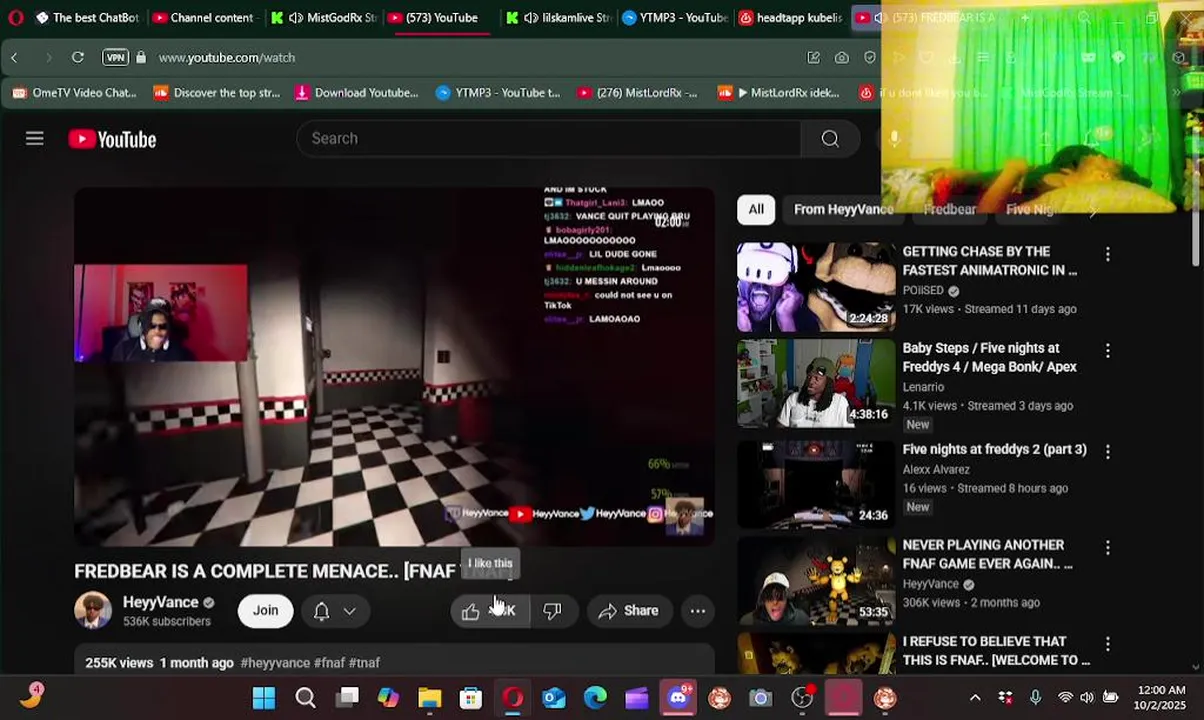This screenshot has height=720, width=1204.
Task: Open Microsoft Edge from taskbar
Action: click(x=595, y=698)
